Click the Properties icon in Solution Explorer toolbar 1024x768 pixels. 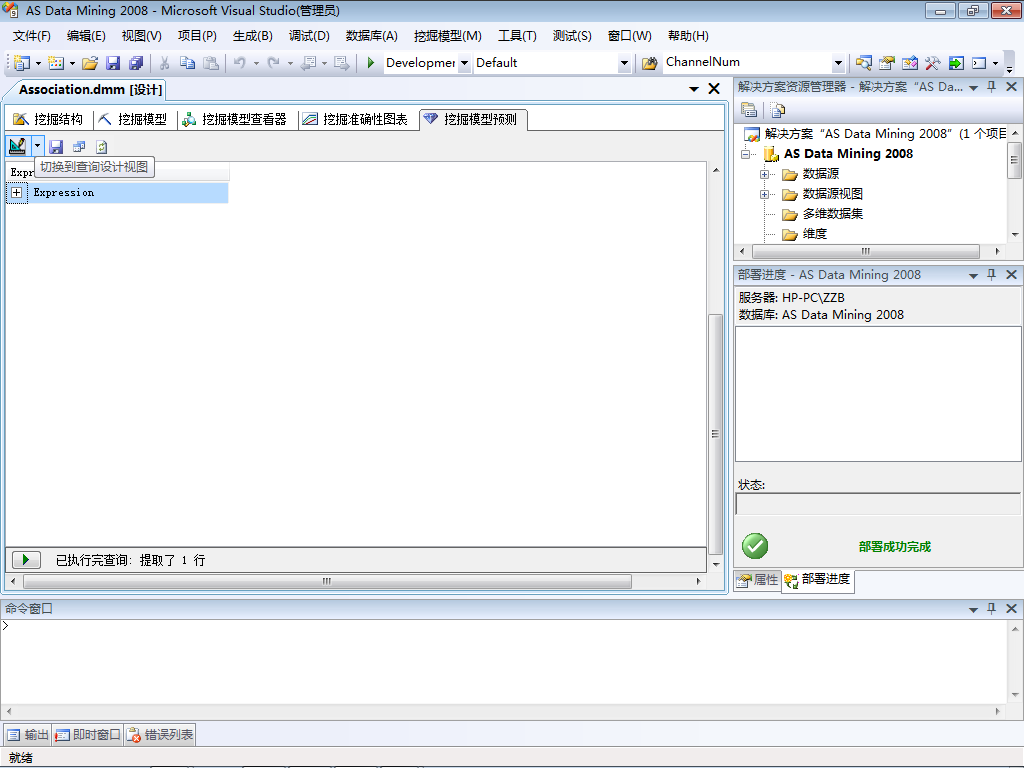[749, 110]
